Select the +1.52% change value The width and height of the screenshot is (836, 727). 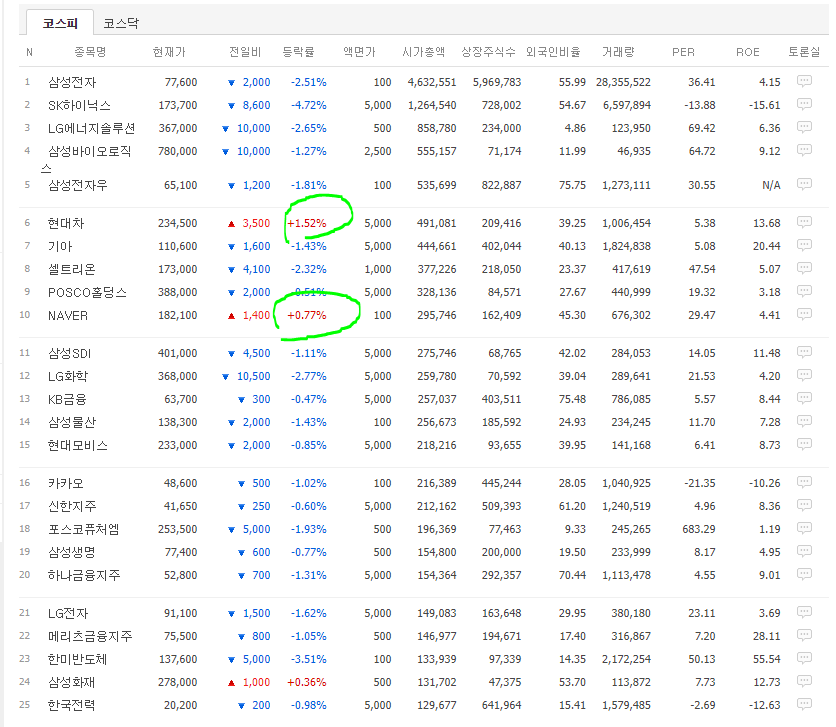click(307, 223)
